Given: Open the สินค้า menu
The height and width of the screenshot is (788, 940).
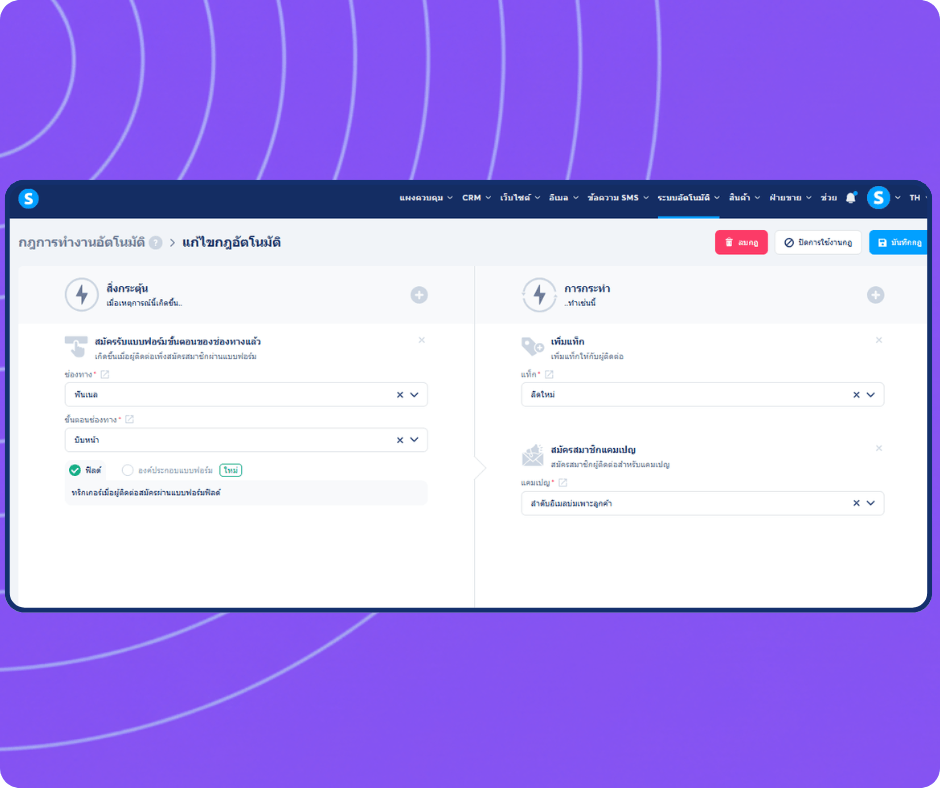Looking at the screenshot, I should click(x=745, y=198).
